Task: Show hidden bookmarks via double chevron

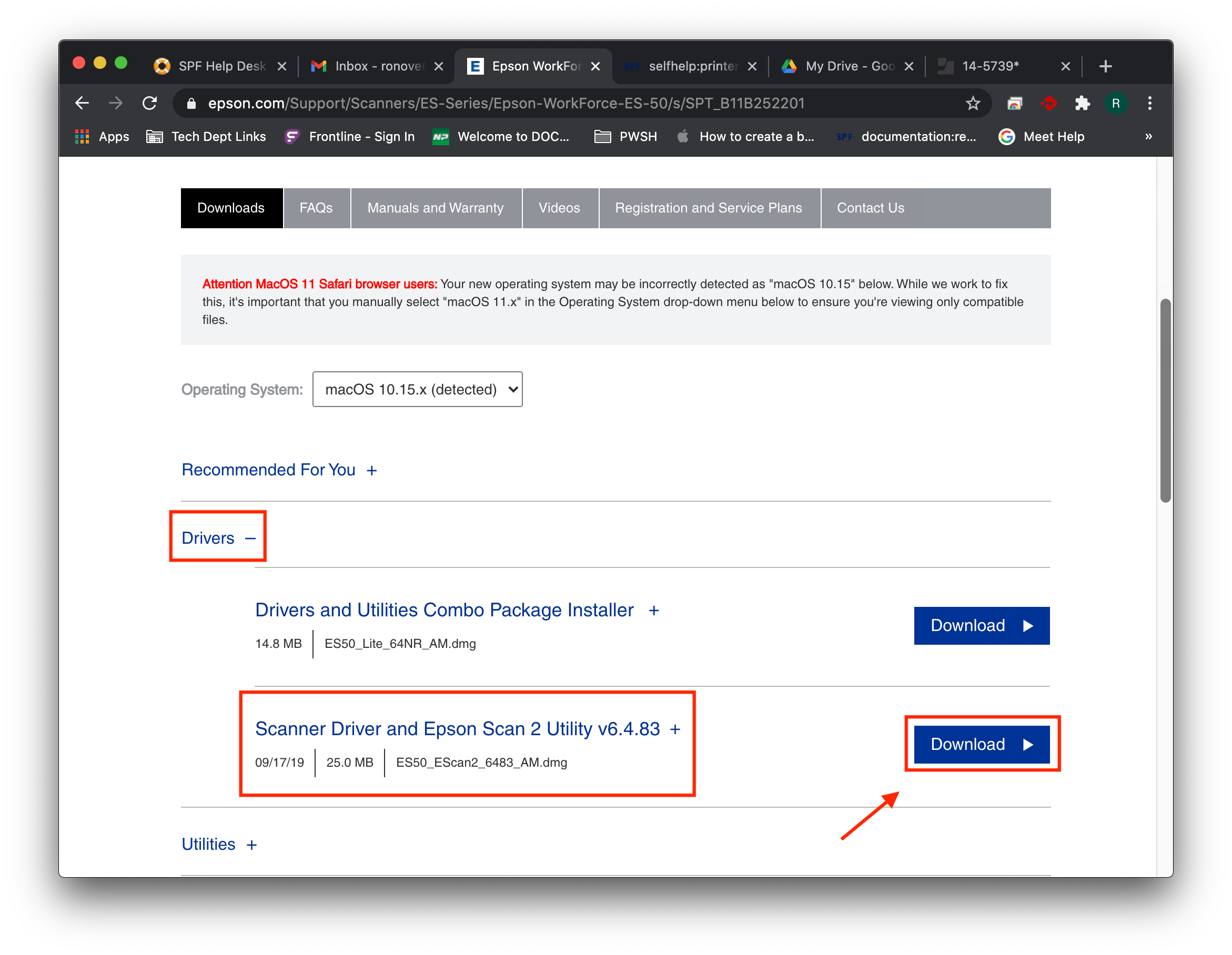Action: click(1148, 137)
